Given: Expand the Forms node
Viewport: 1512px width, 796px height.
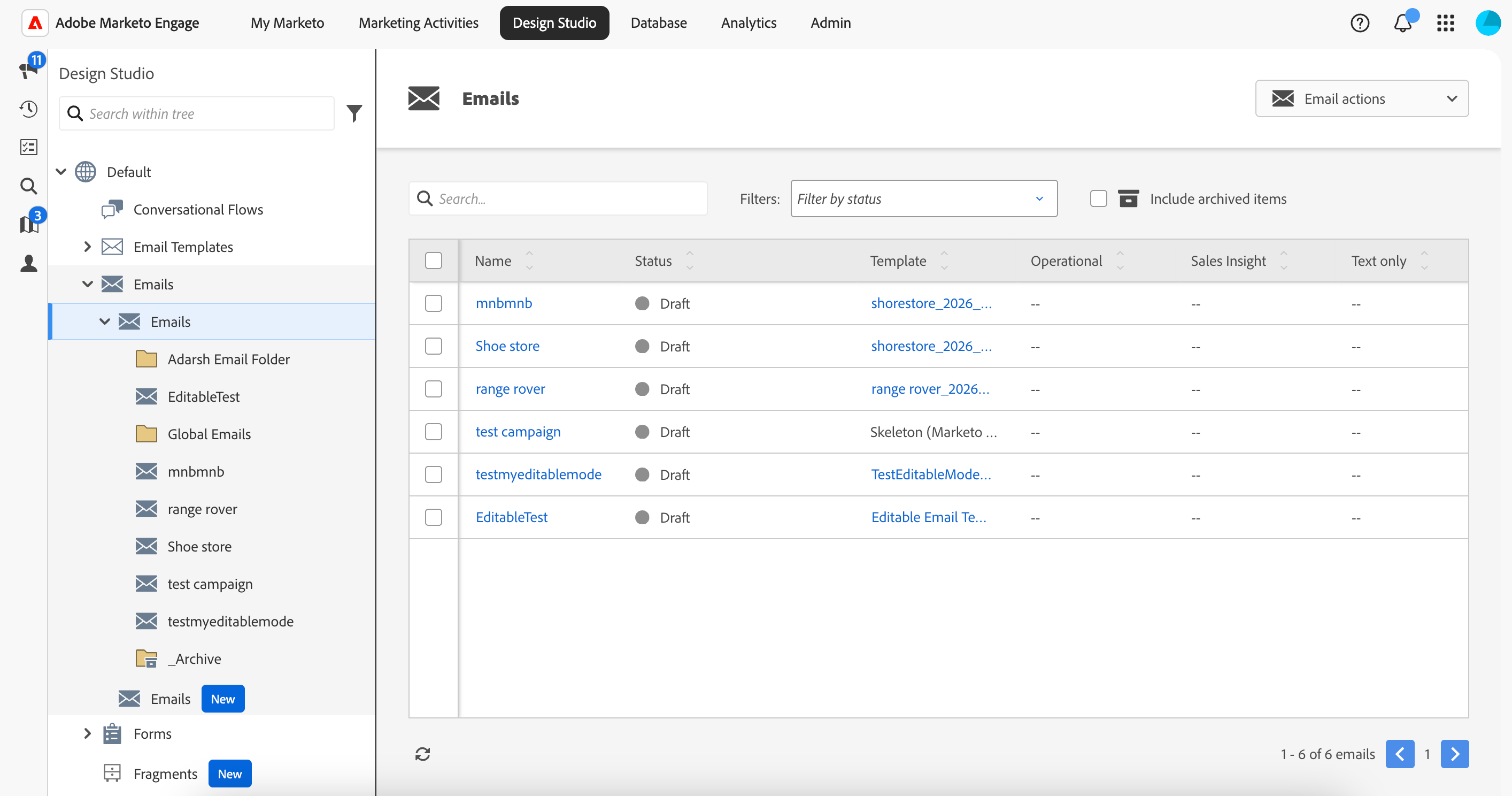Looking at the screenshot, I should (x=87, y=733).
